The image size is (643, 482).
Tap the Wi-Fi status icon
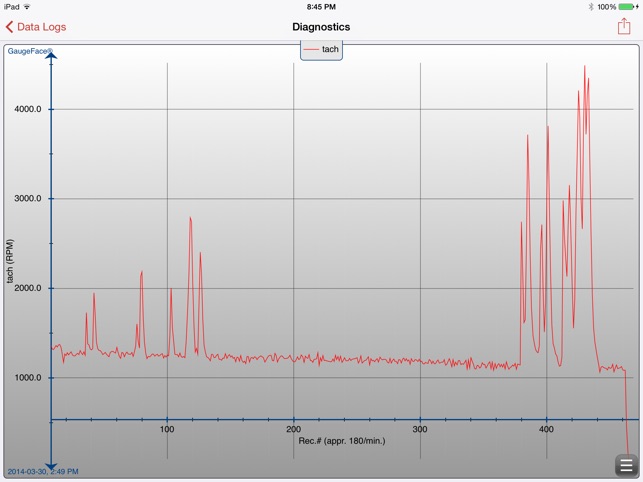point(27,7)
